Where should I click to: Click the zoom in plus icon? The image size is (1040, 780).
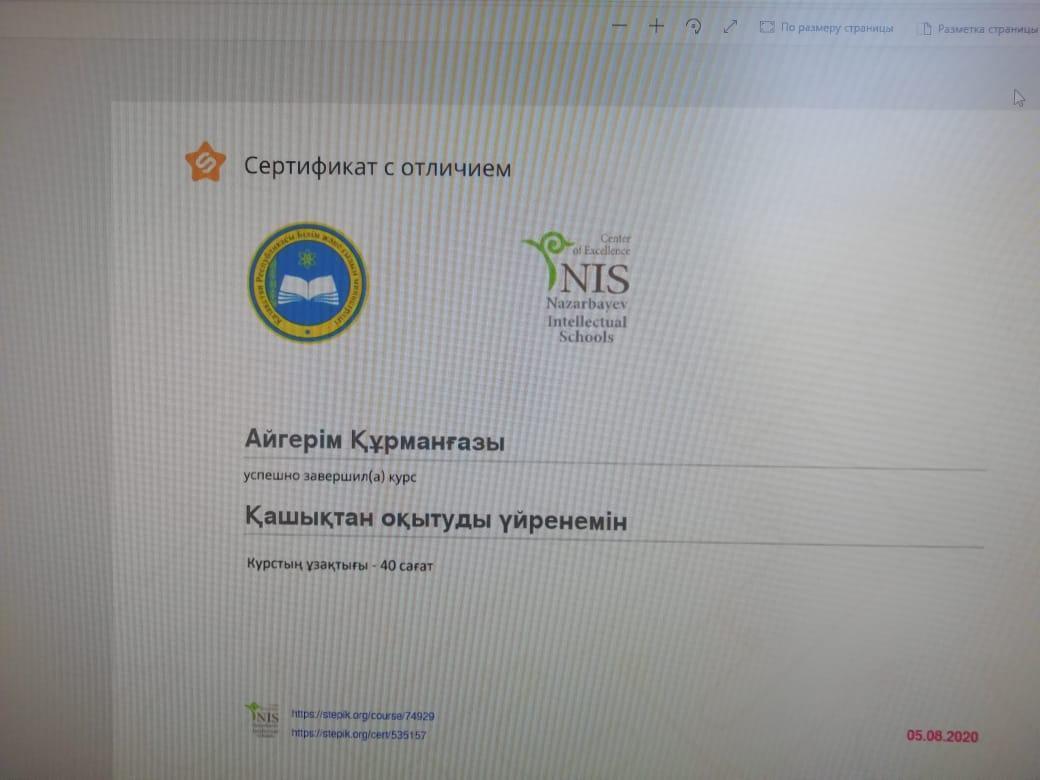[656, 27]
